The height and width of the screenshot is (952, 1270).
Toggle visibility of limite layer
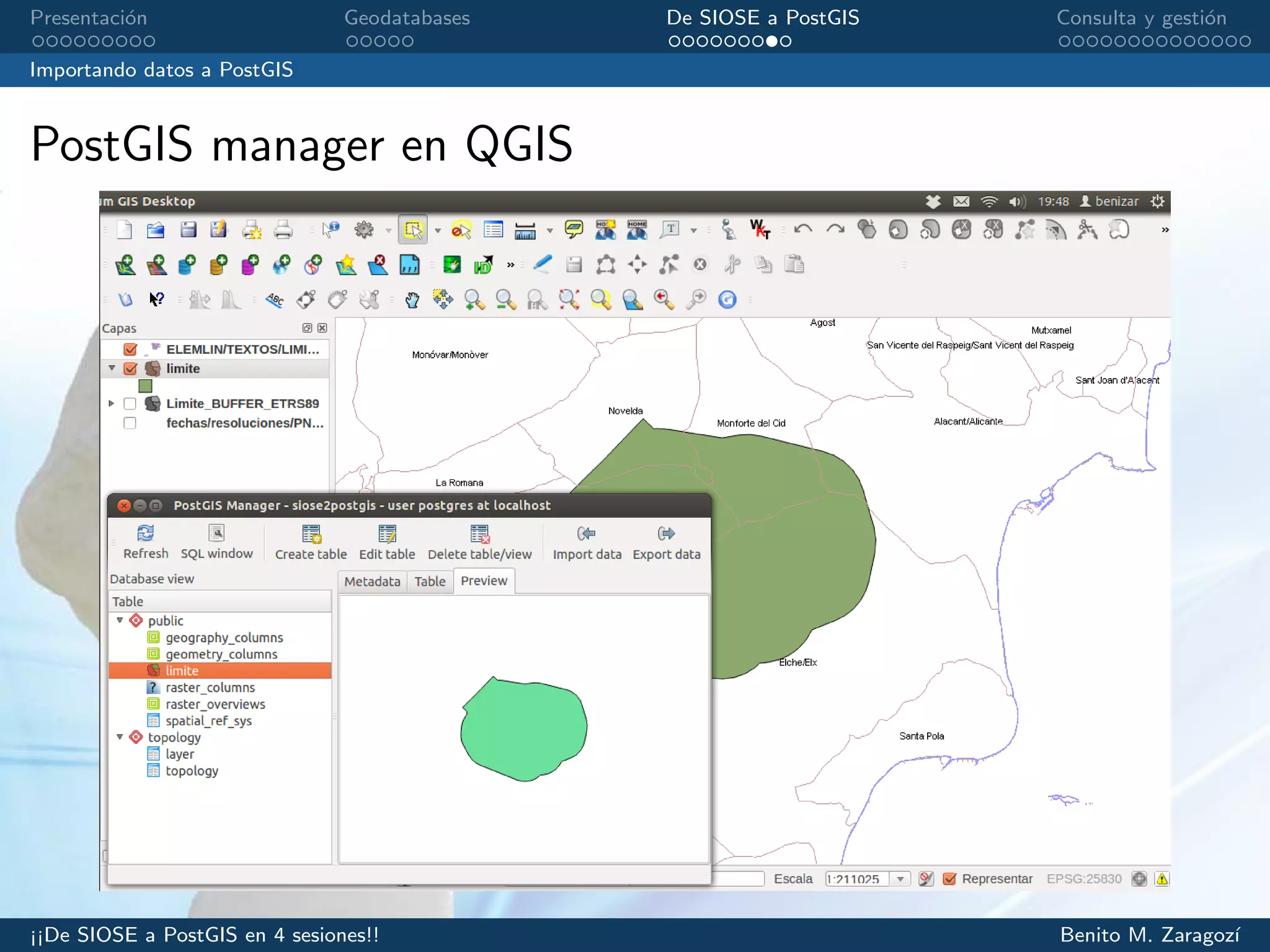[130, 369]
